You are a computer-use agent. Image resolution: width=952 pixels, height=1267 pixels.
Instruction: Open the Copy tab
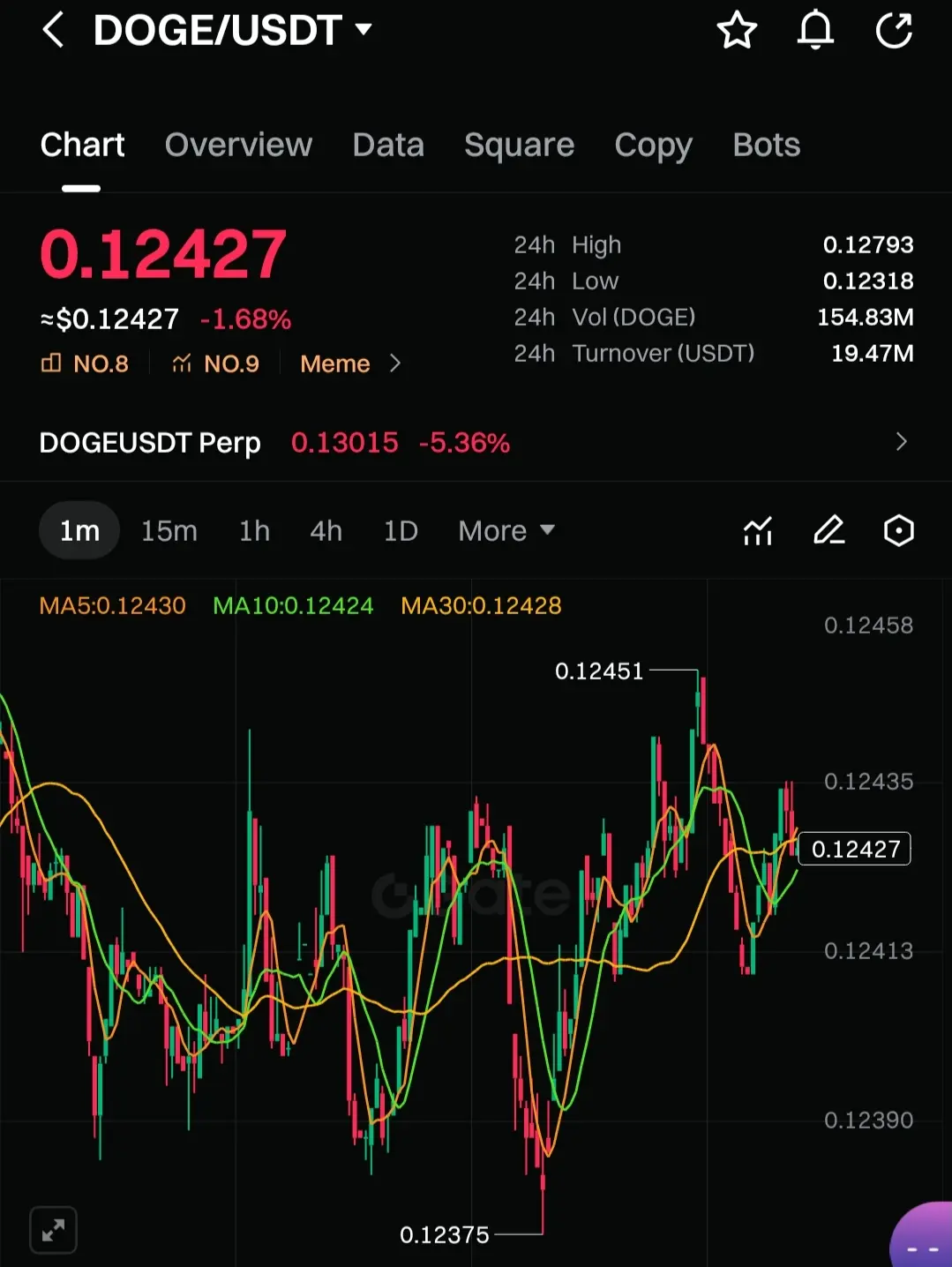click(653, 146)
